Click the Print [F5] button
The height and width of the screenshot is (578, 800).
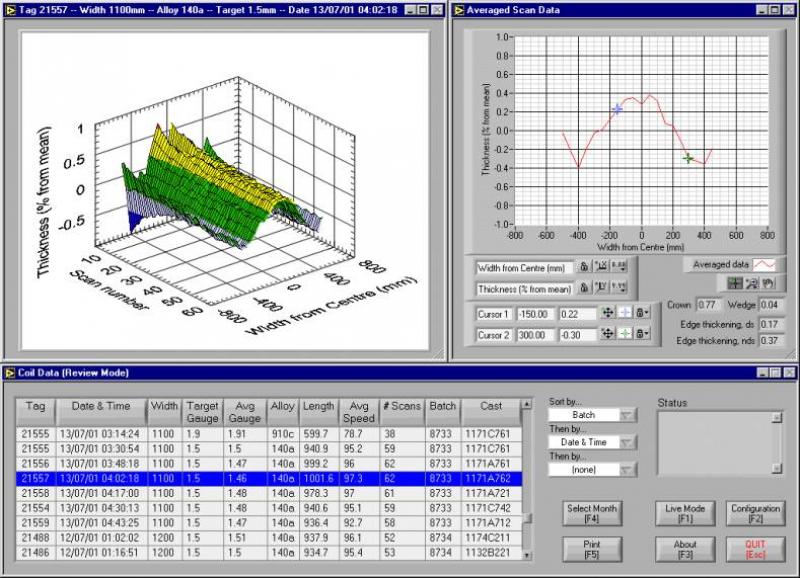coord(592,549)
